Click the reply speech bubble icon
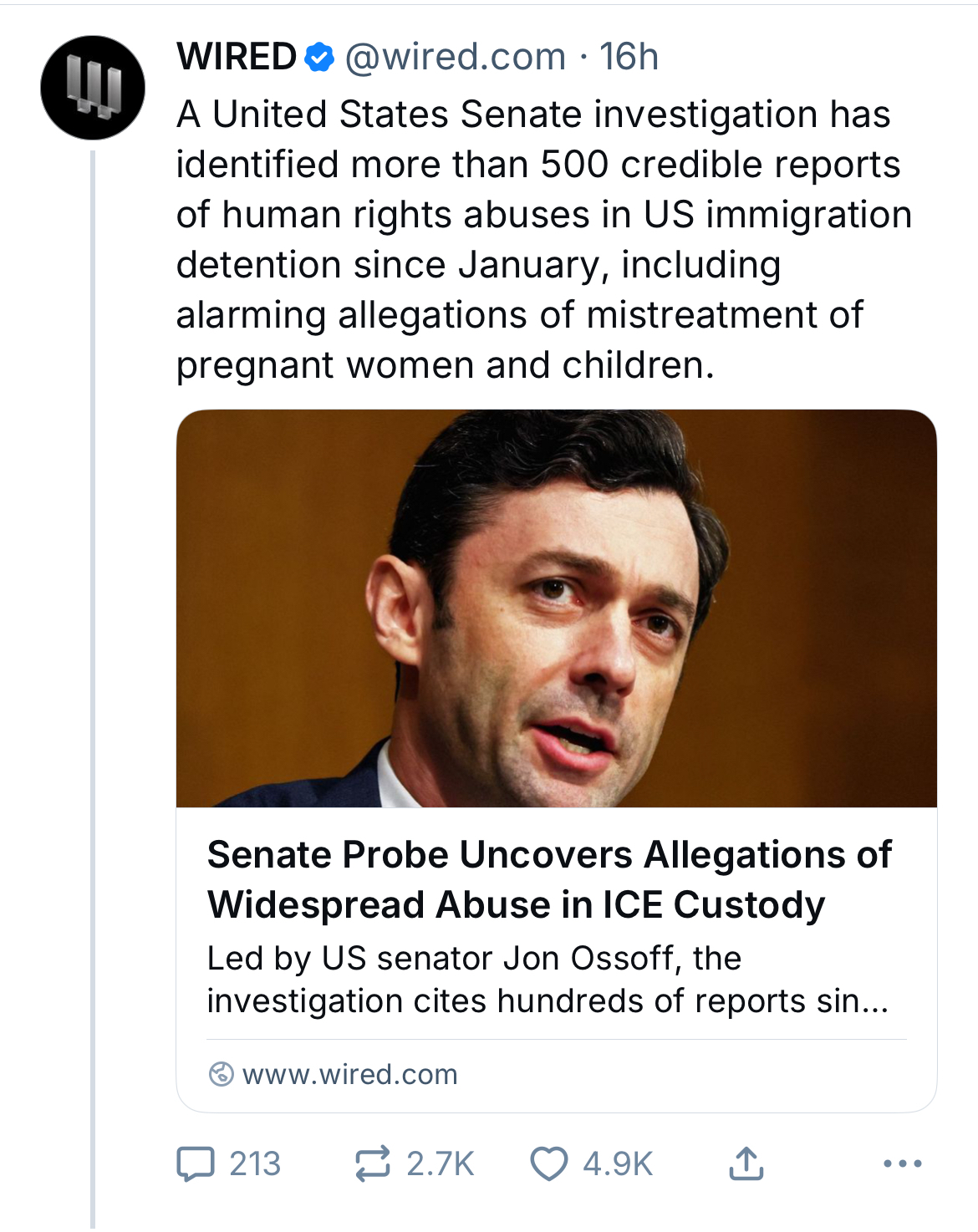 click(x=195, y=1163)
